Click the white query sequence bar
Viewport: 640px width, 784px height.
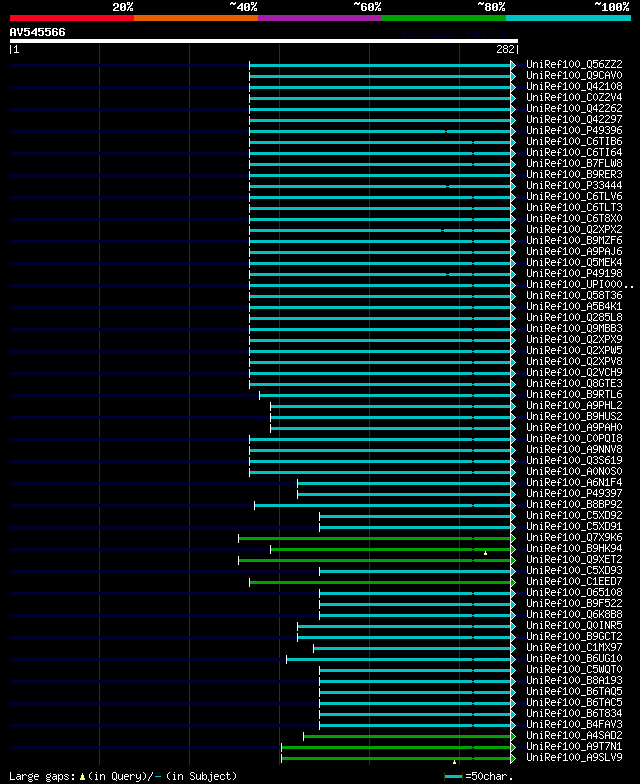[264, 41]
